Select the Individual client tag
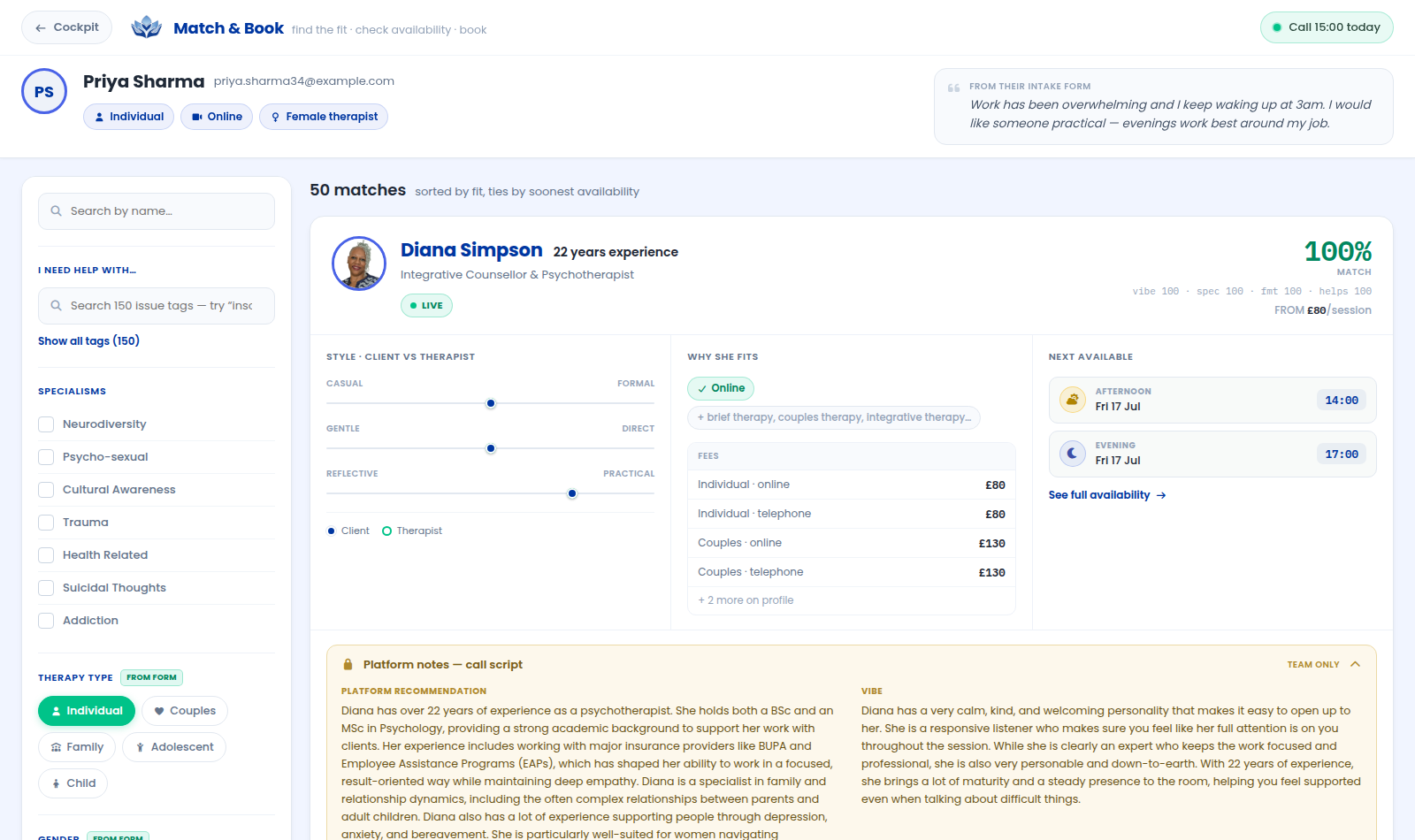This screenshot has height=840, width=1415. tap(129, 117)
